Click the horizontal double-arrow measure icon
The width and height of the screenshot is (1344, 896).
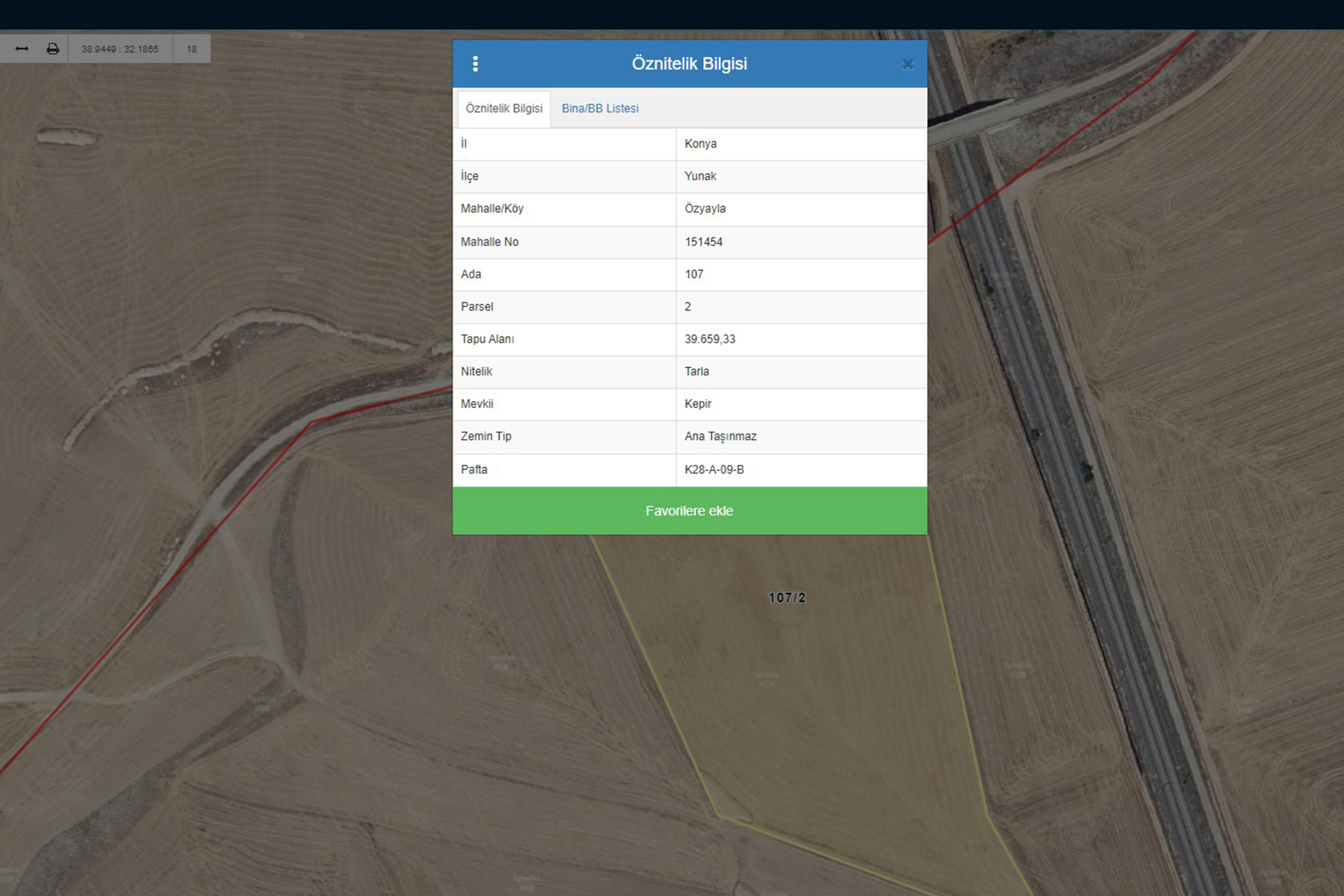(x=22, y=49)
